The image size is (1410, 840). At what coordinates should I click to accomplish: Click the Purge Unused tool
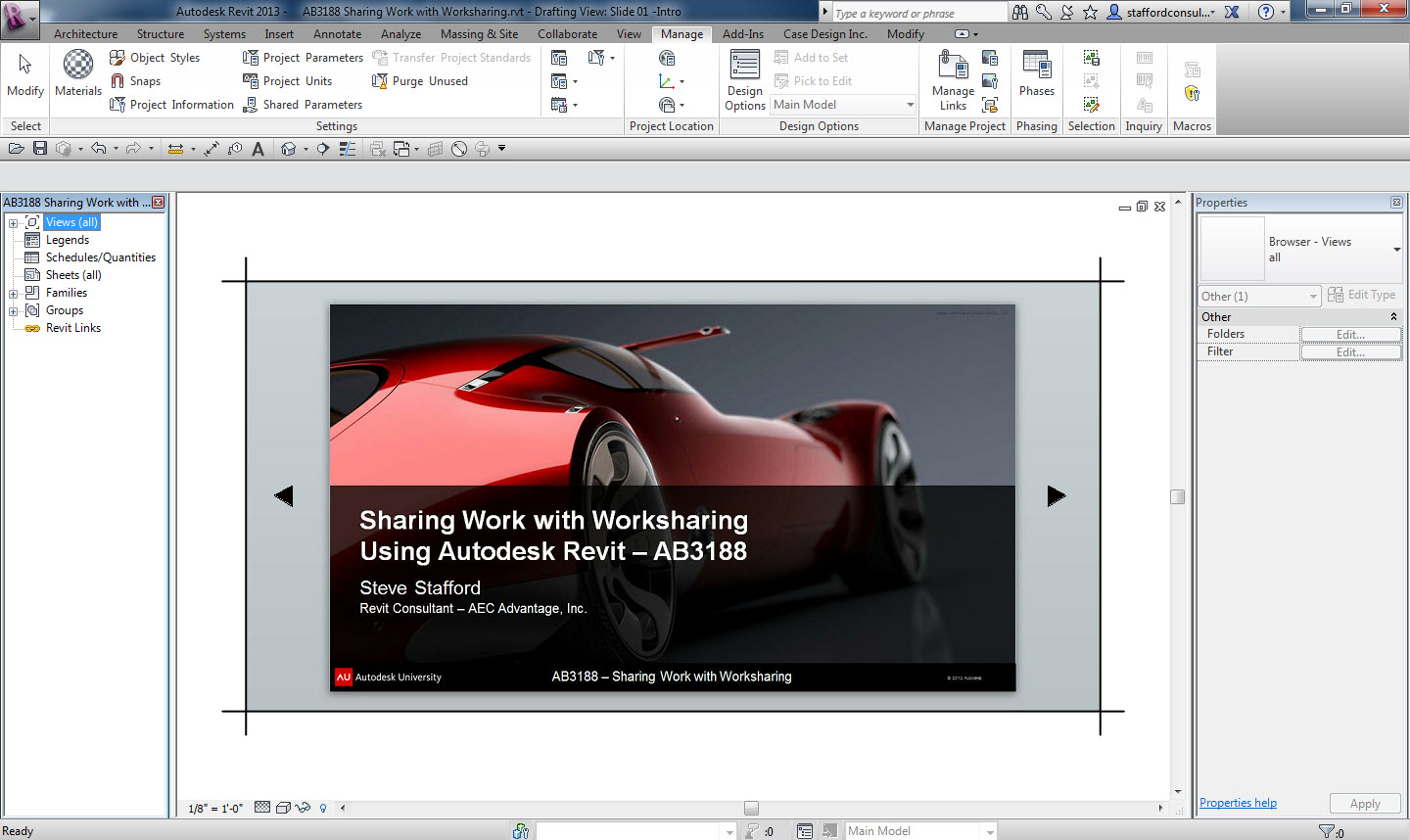(420, 81)
